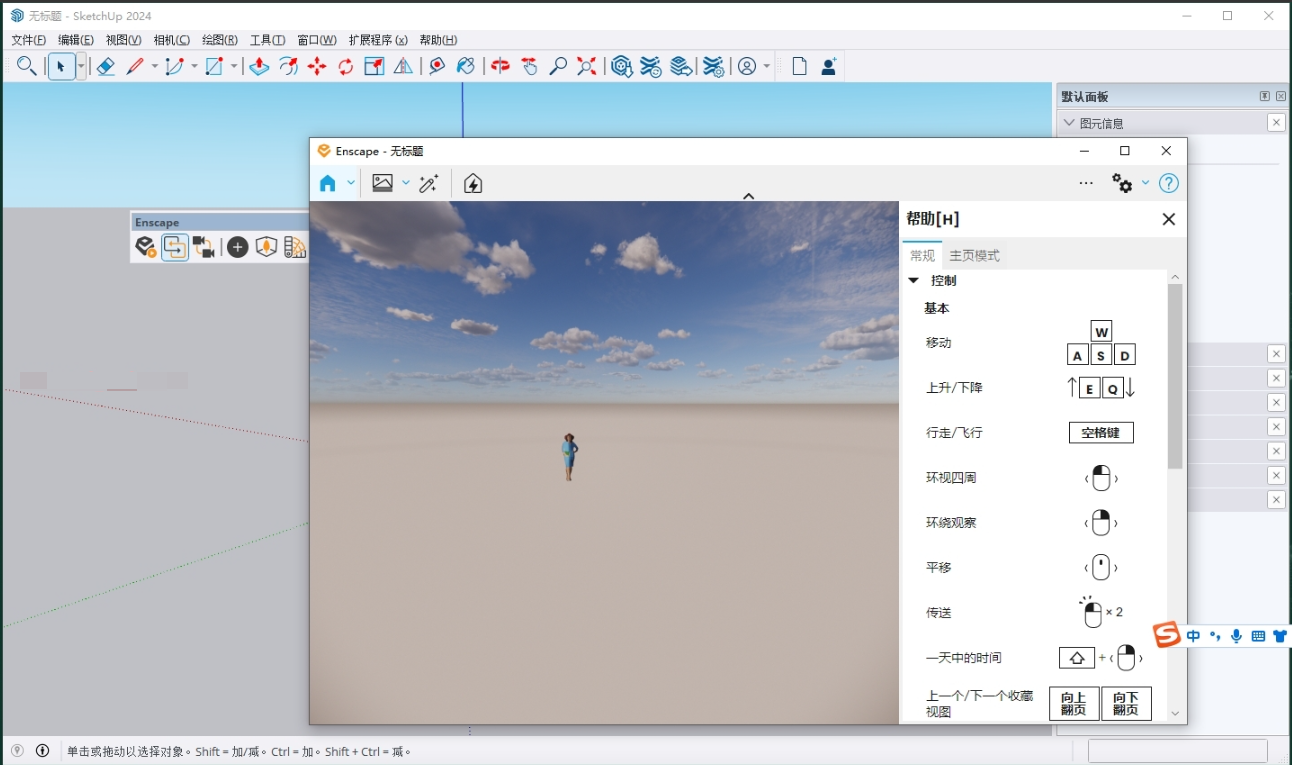This screenshot has height=765, width=1292.
Task: Select the Rotate tool
Action: pyautogui.click(x=346, y=66)
